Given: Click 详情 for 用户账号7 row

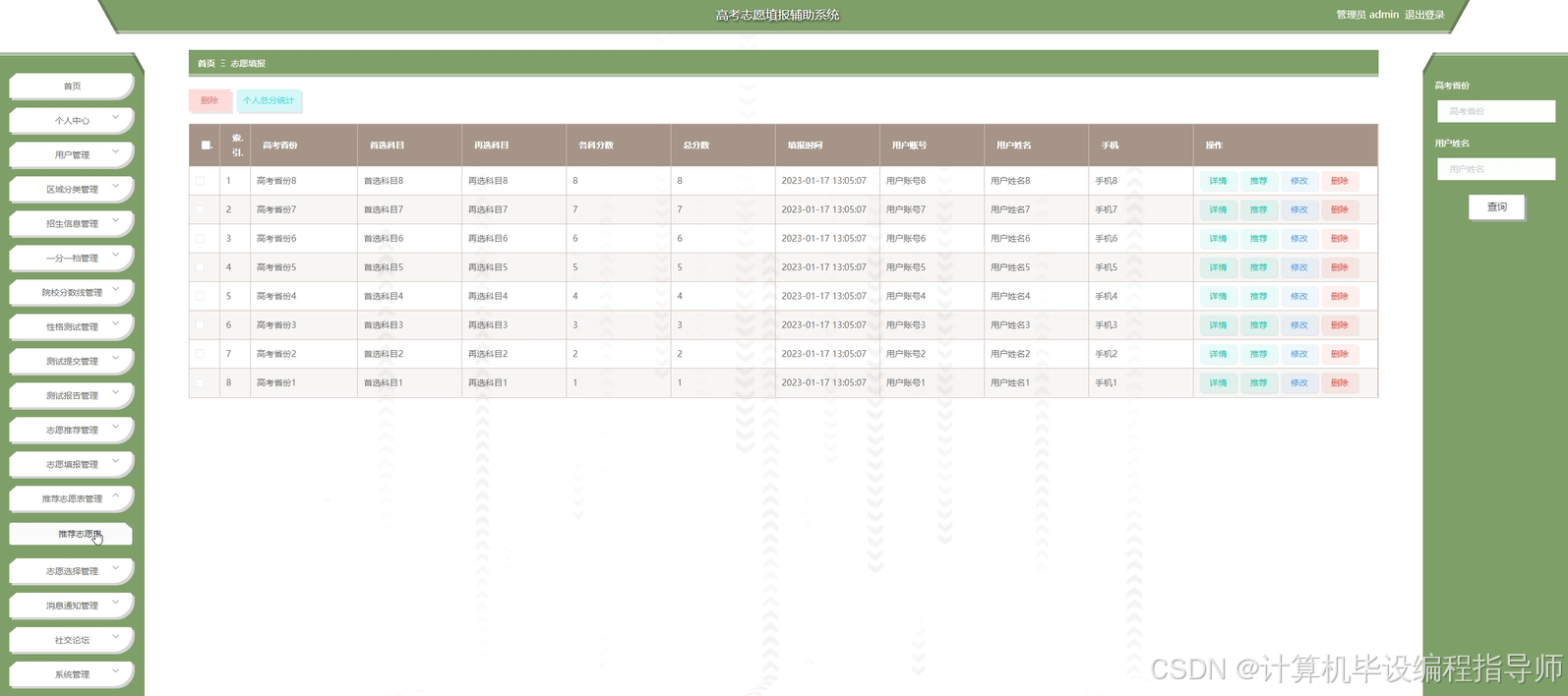Looking at the screenshot, I should (x=1218, y=209).
